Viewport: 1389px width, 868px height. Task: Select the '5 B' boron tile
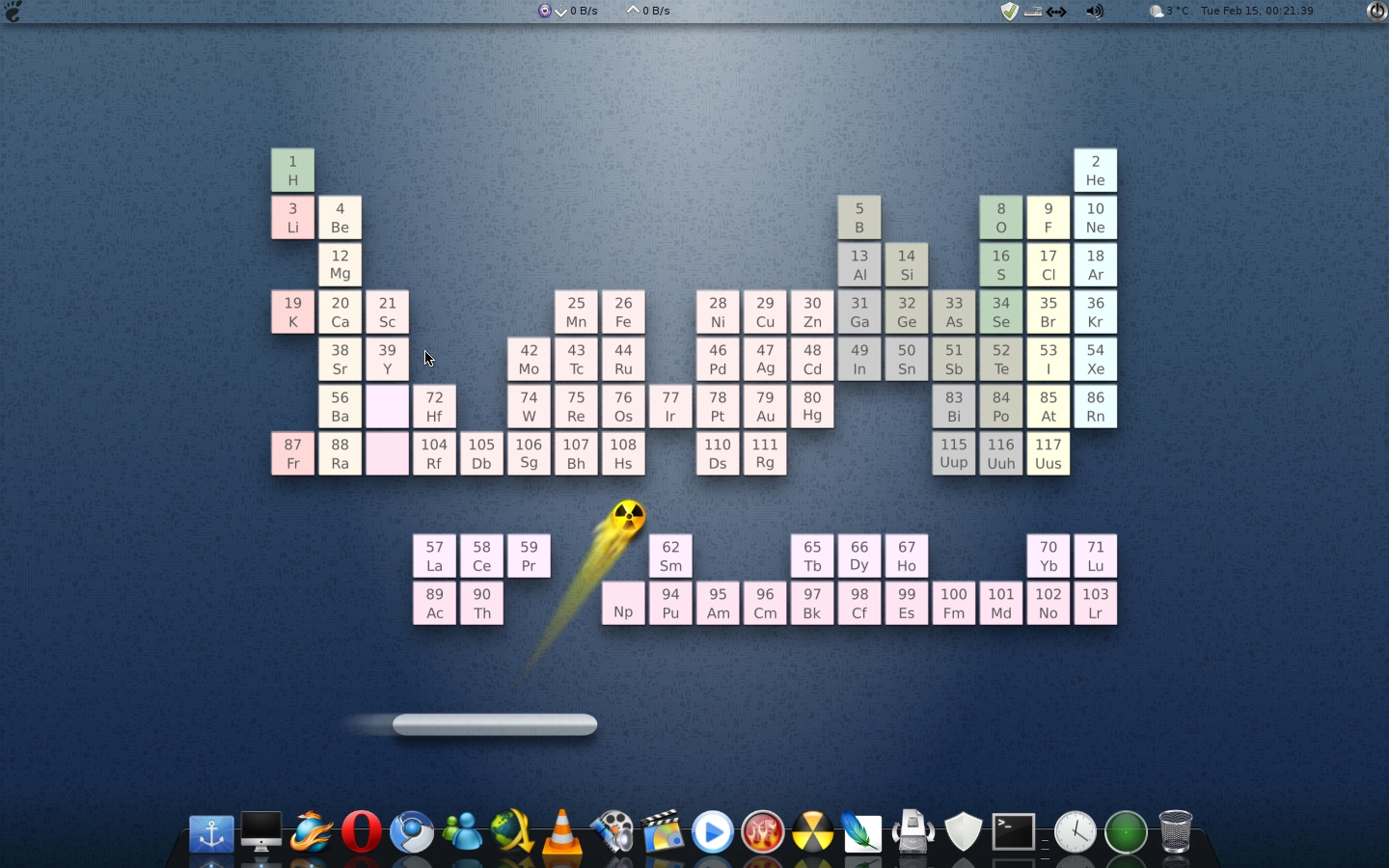point(859,218)
